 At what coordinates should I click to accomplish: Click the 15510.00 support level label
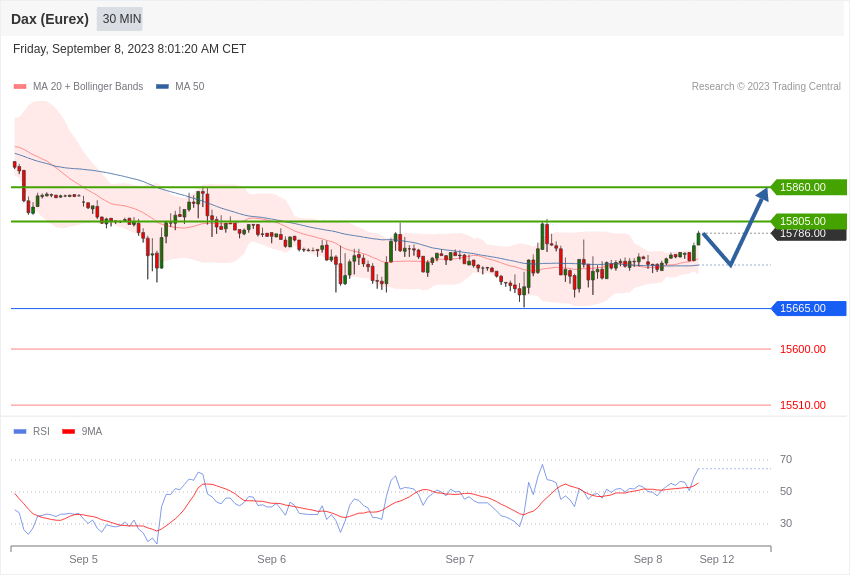(803, 405)
